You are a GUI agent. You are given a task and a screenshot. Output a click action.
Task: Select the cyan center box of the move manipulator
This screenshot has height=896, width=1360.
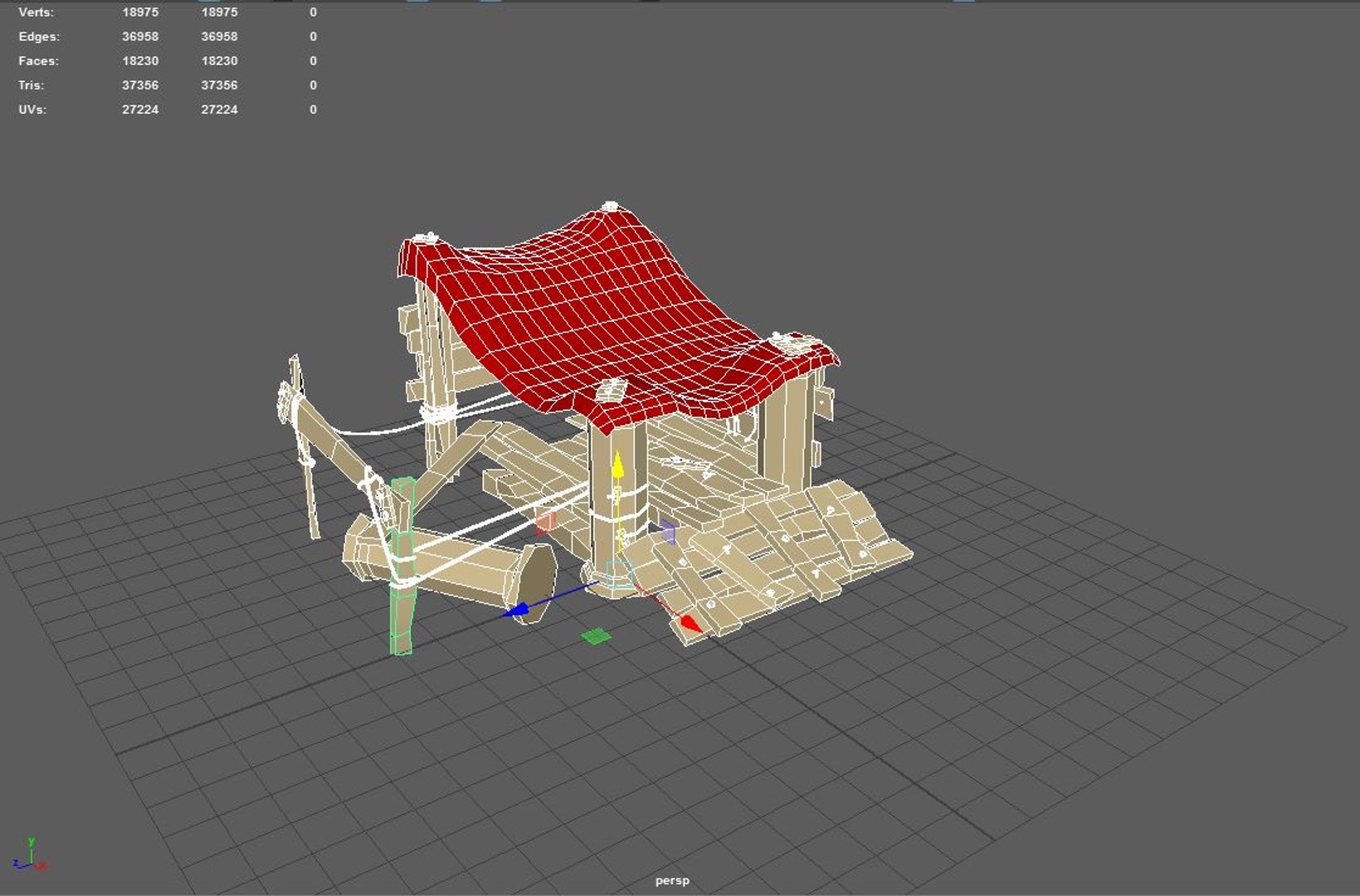618,574
